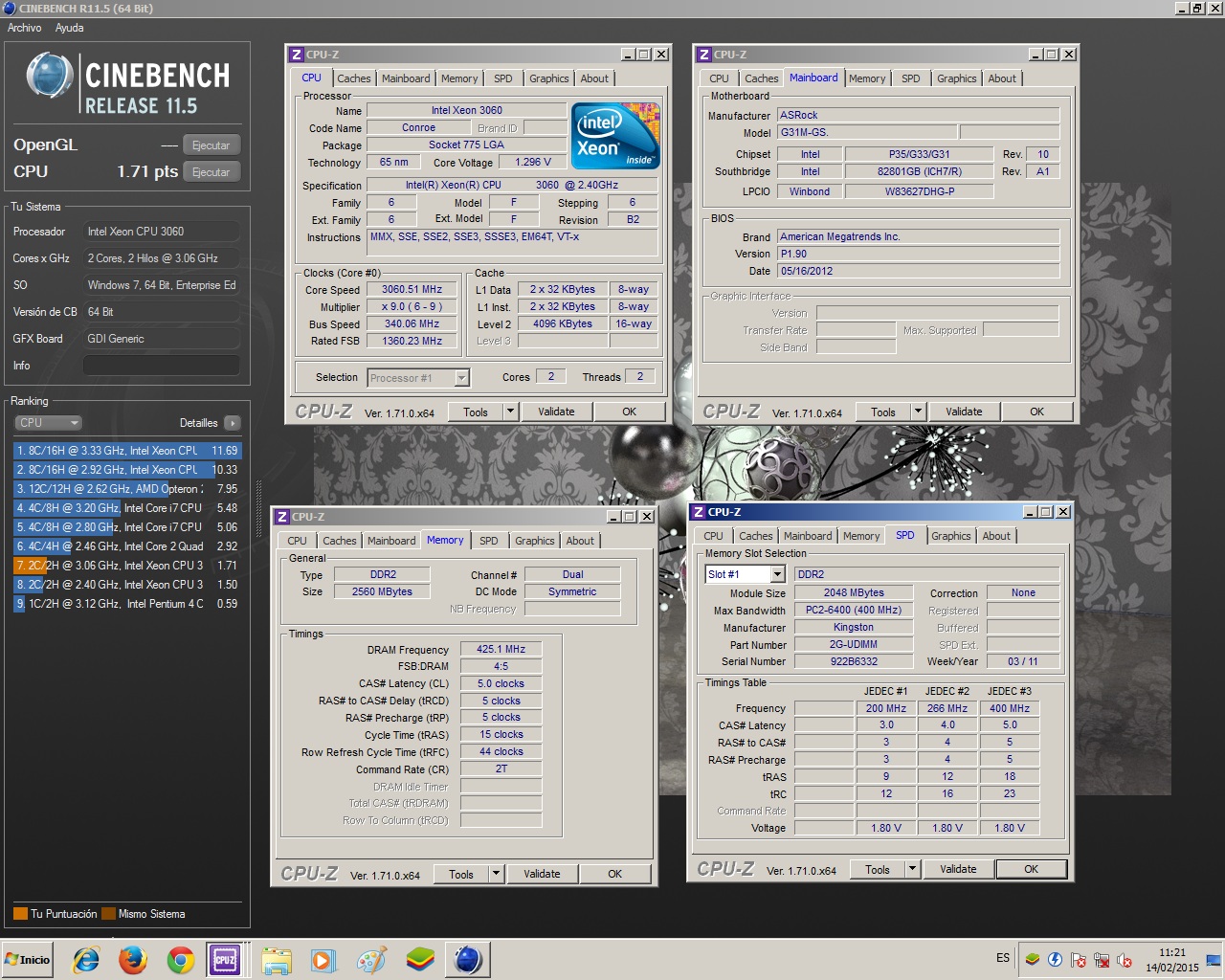Viewport: 1225px width, 980px height.
Task: Select ranking row 1C/2H Intel Pentium 4
Action: [127, 604]
